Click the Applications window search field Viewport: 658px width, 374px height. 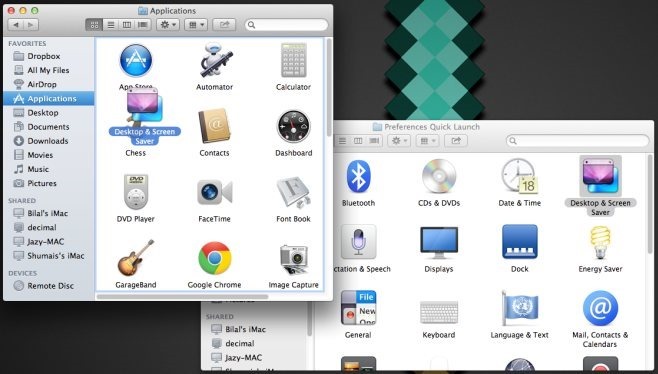(x=286, y=25)
